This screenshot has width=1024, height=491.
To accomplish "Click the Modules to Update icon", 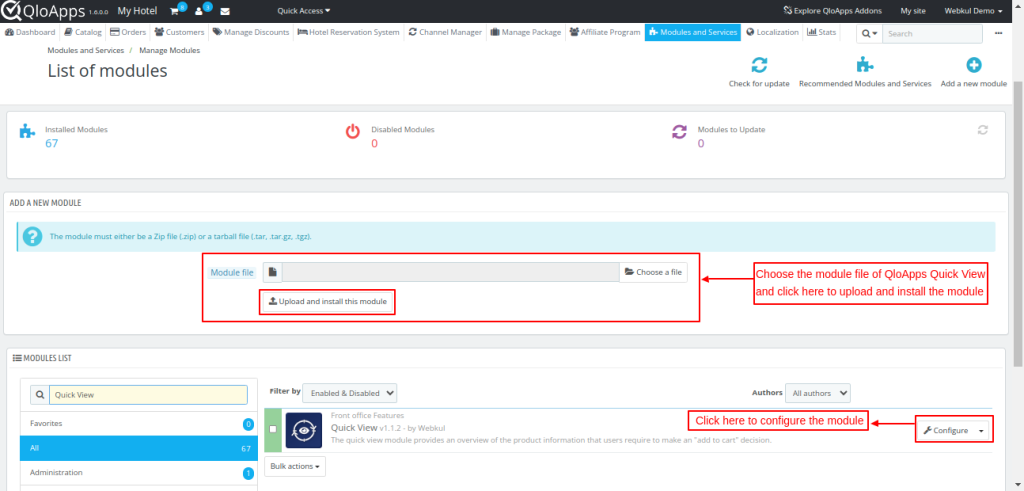I will coord(679,131).
